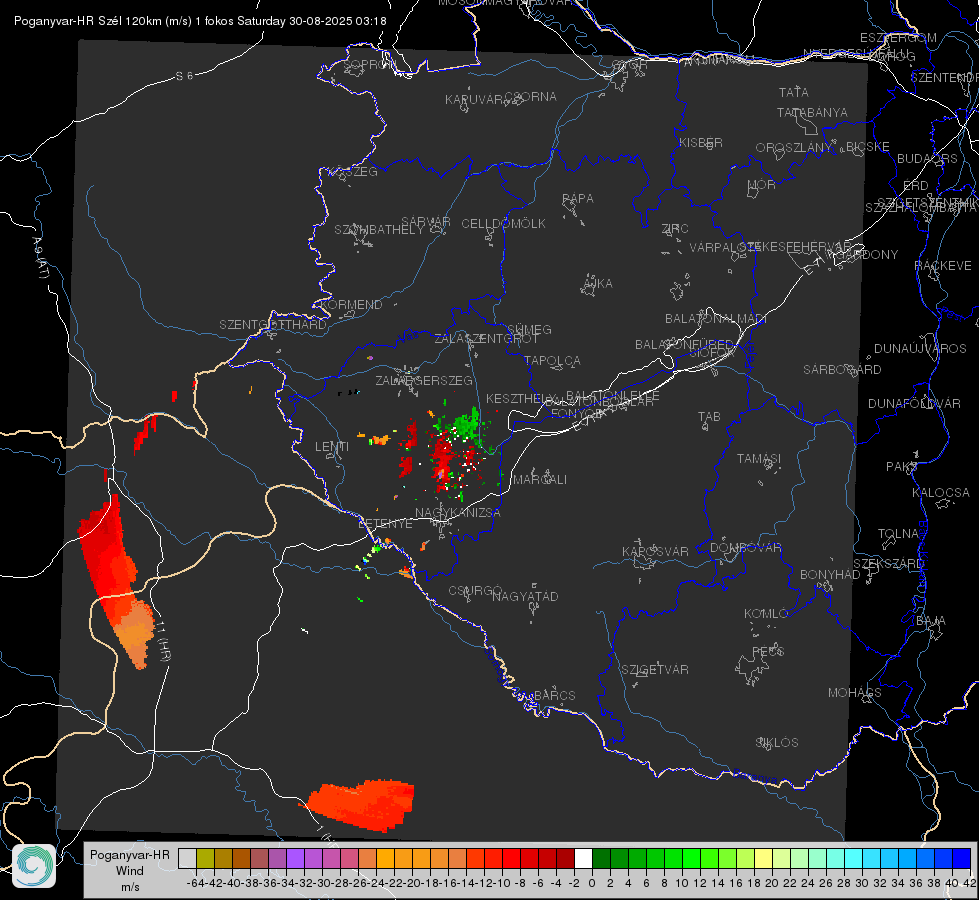Click the AJKA city label
This screenshot has width=979, height=900.
pyautogui.click(x=598, y=284)
